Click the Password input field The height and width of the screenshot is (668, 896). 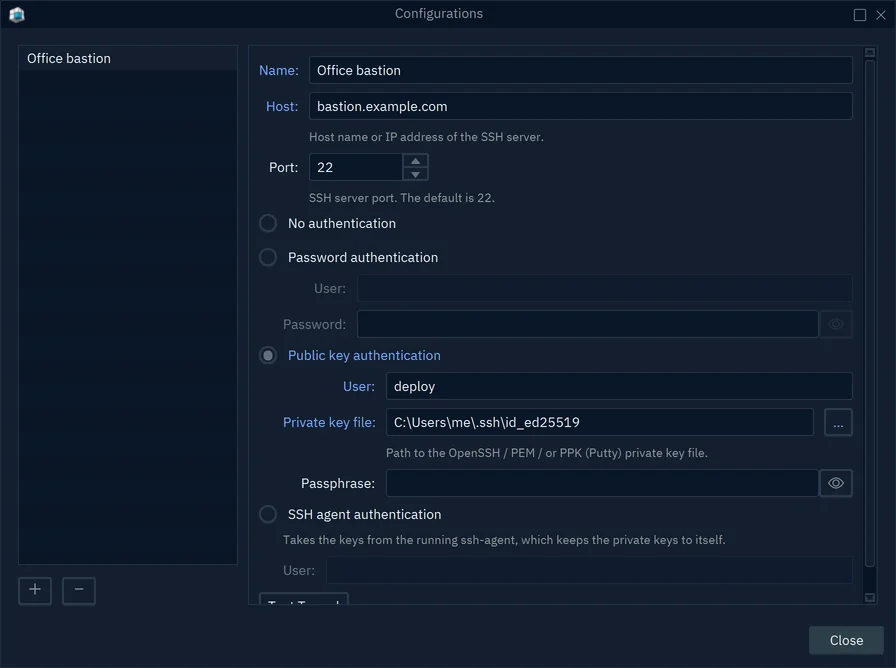pyautogui.click(x=588, y=324)
